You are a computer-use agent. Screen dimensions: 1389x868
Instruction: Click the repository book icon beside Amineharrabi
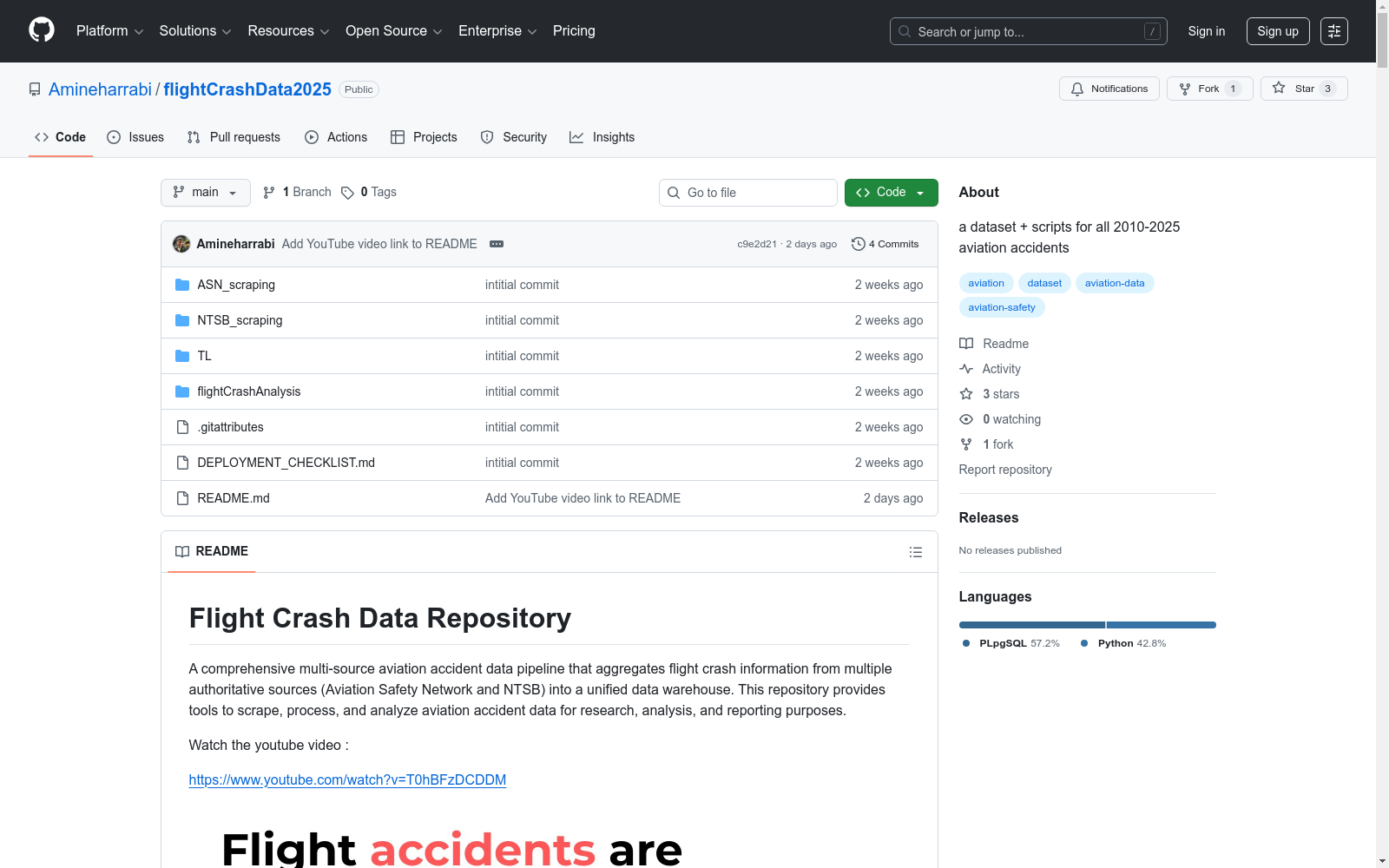point(35,89)
